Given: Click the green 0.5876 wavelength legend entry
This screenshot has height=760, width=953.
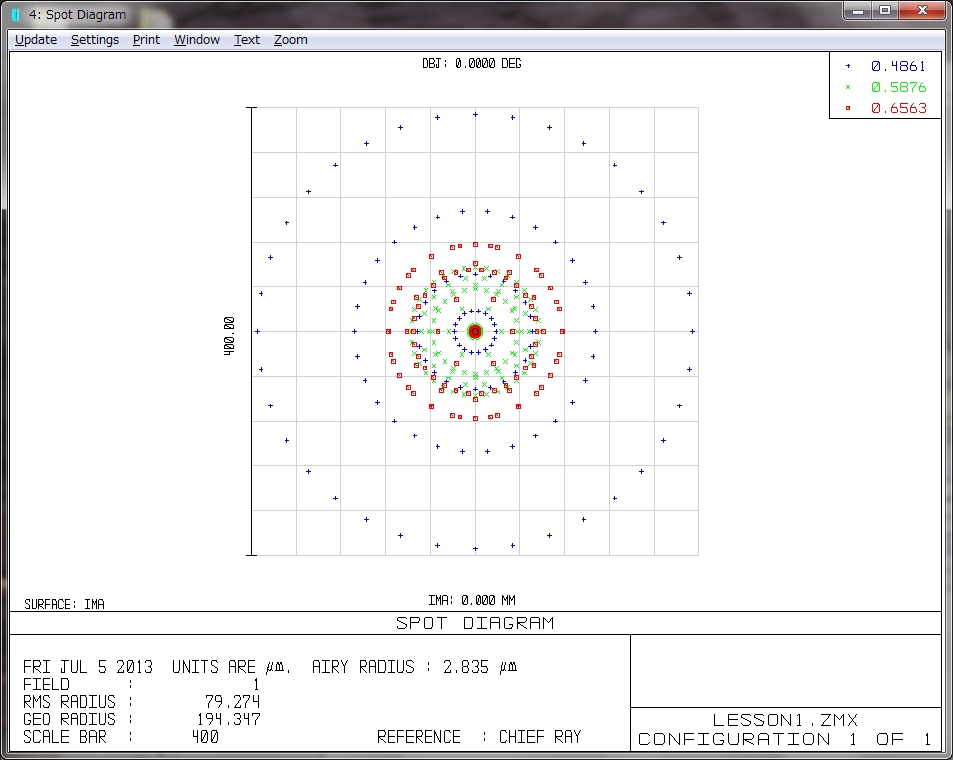Looking at the screenshot, I should (898, 87).
